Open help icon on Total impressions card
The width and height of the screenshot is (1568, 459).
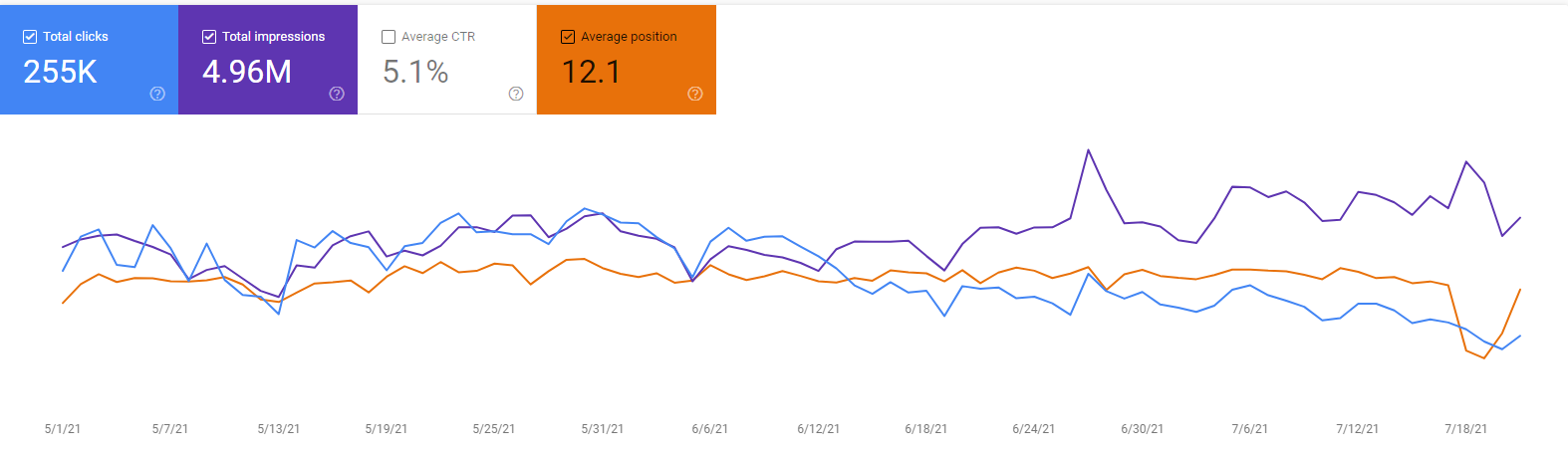(x=337, y=94)
